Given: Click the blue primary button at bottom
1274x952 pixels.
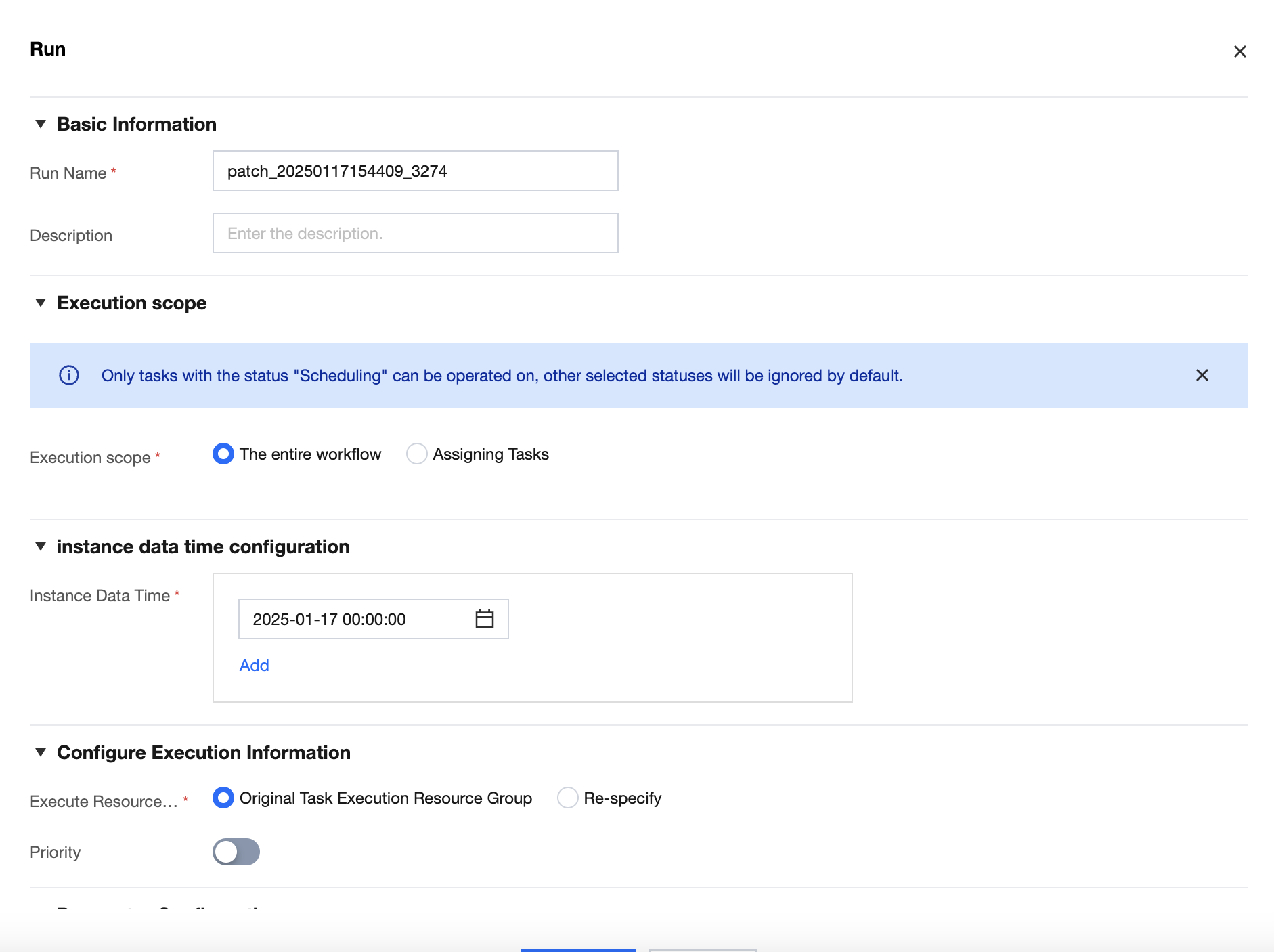Looking at the screenshot, I should 578,950.
